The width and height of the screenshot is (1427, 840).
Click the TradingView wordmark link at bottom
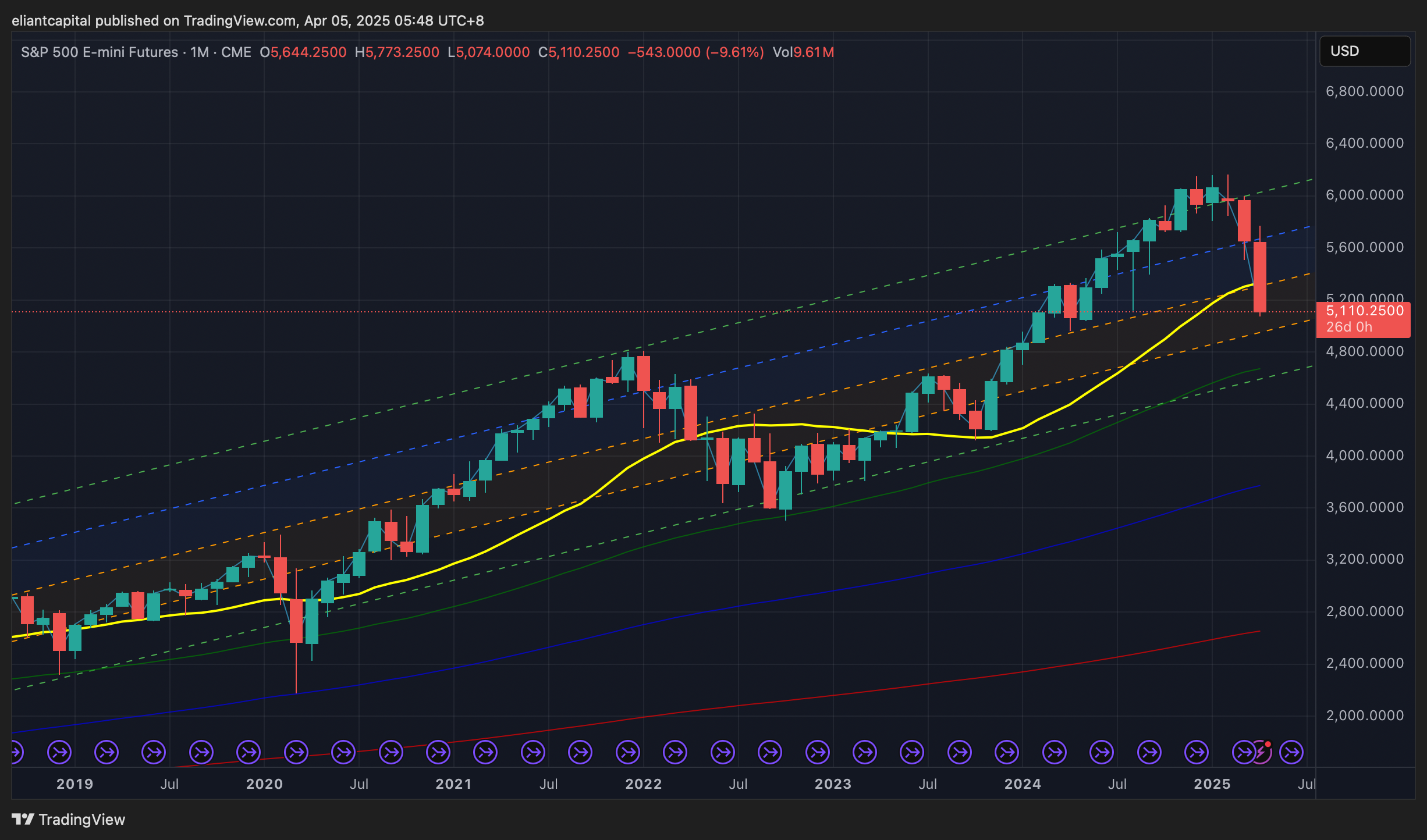[81, 819]
